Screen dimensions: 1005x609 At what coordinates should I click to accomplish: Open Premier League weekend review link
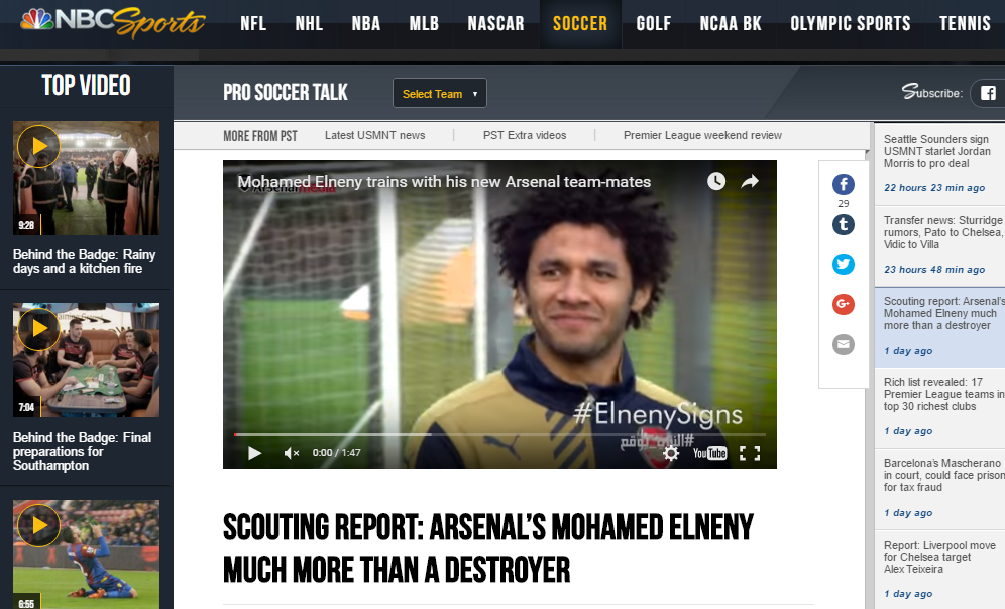tap(702, 135)
